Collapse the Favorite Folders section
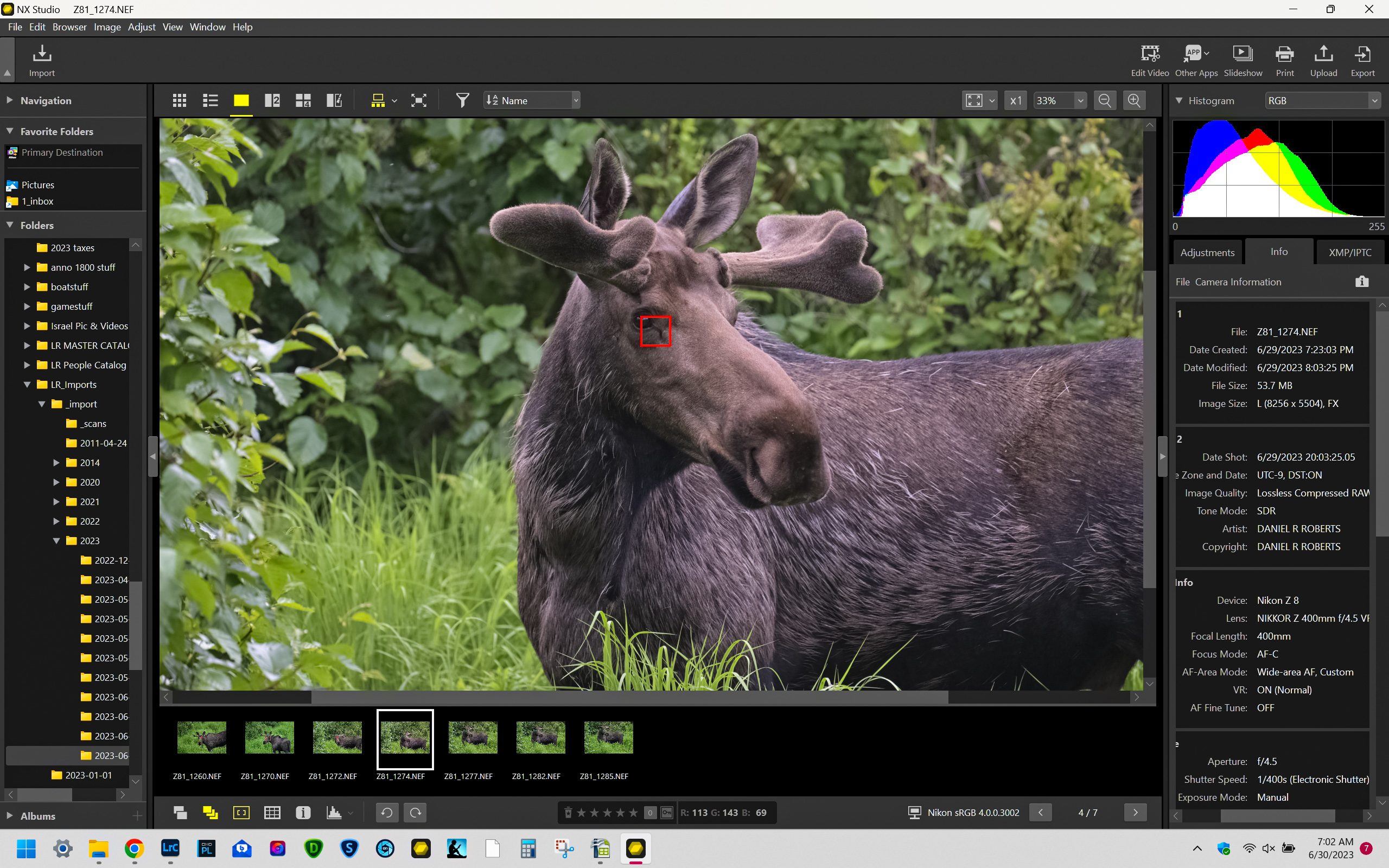Image resolution: width=1389 pixels, height=868 pixels. point(10,131)
